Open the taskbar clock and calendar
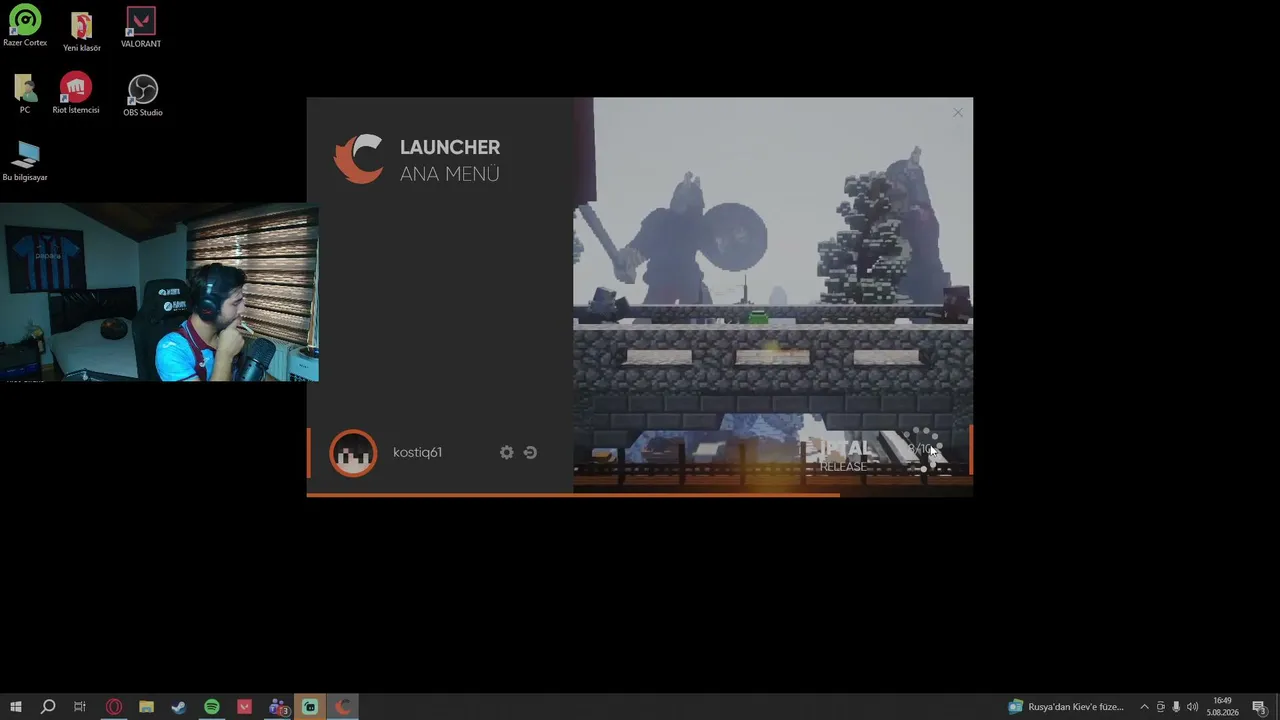Screen dimensions: 1280x720 1222,707
